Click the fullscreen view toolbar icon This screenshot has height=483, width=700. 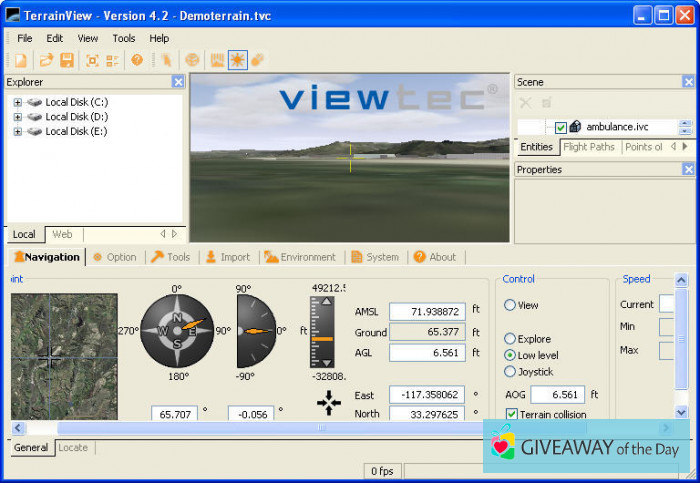click(x=92, y=61)
